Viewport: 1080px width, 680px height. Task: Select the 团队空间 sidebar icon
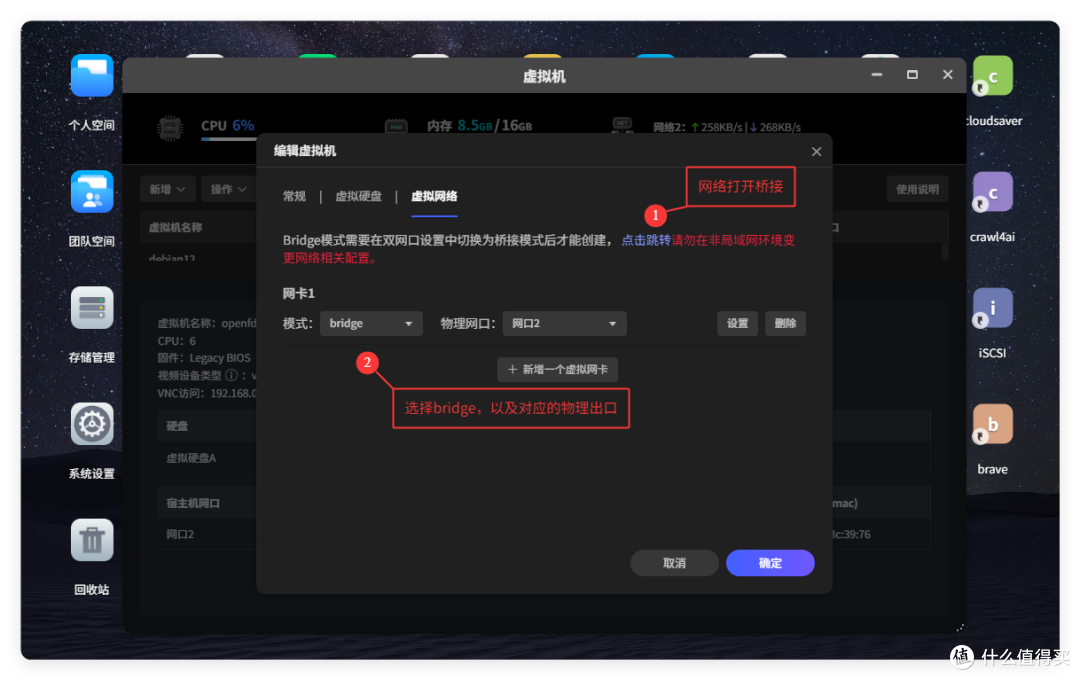point(91,192)
